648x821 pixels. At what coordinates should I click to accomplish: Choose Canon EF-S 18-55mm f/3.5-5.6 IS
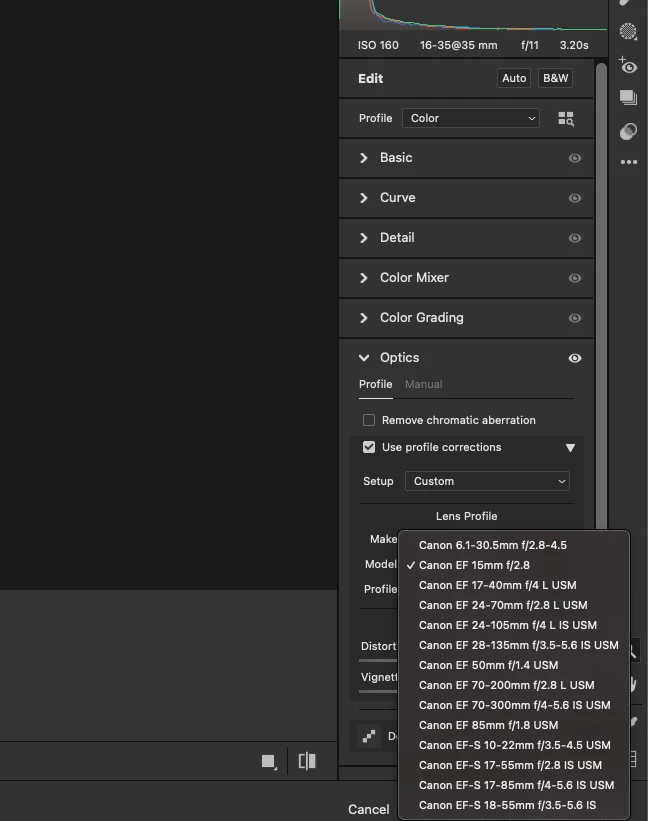(513, 806)
